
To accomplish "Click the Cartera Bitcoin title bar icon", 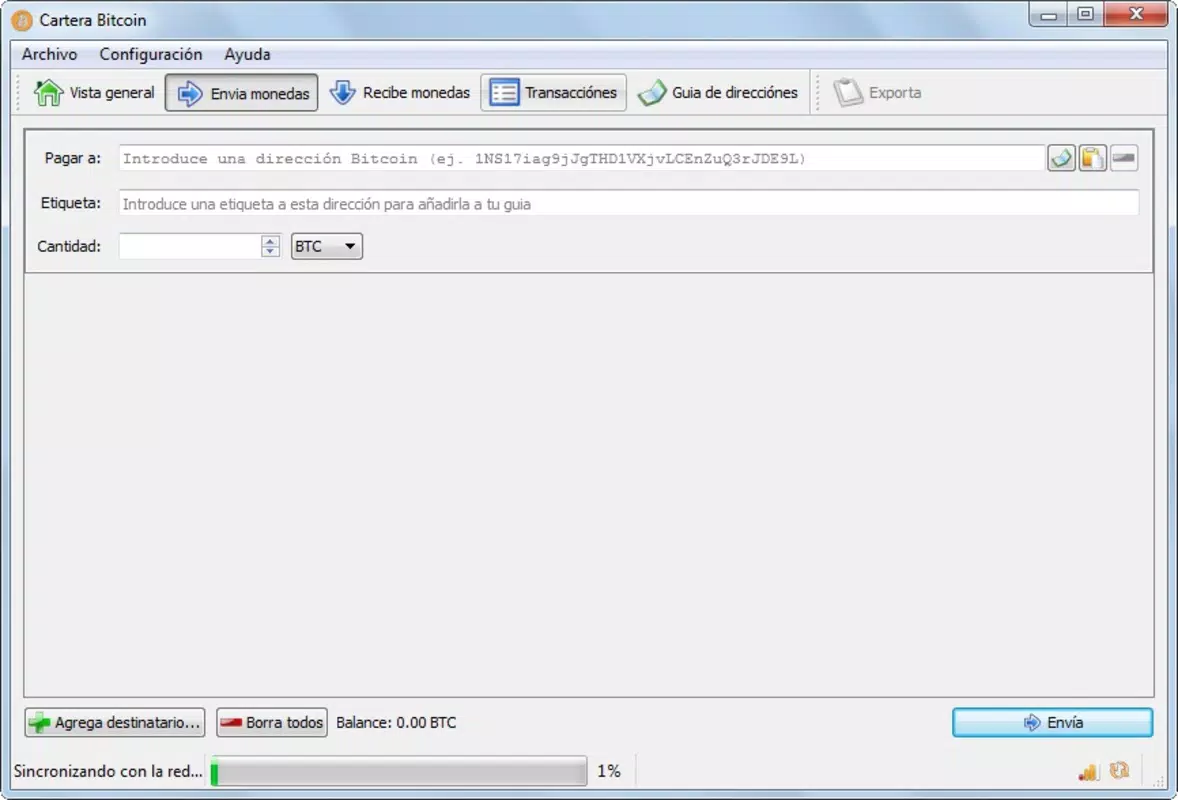I will 22,20.
